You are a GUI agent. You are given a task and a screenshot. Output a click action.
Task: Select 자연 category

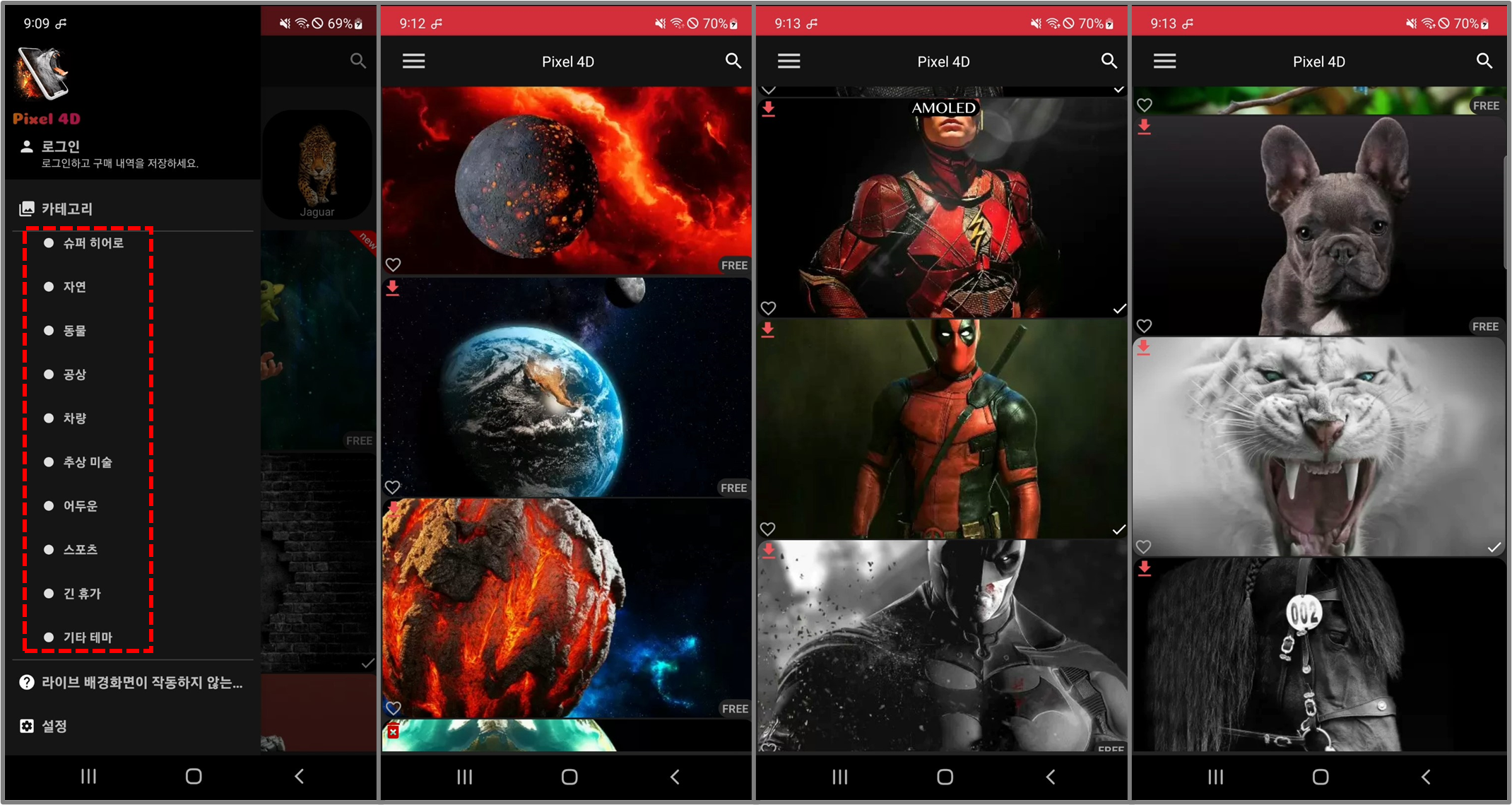[74, 287]
